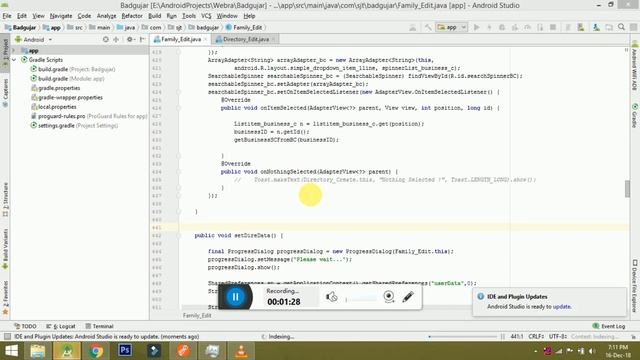This screenshot has height=360, width=640.
Task: Click the recorder pencil annotate icon
Action: (x=408, y=297)
